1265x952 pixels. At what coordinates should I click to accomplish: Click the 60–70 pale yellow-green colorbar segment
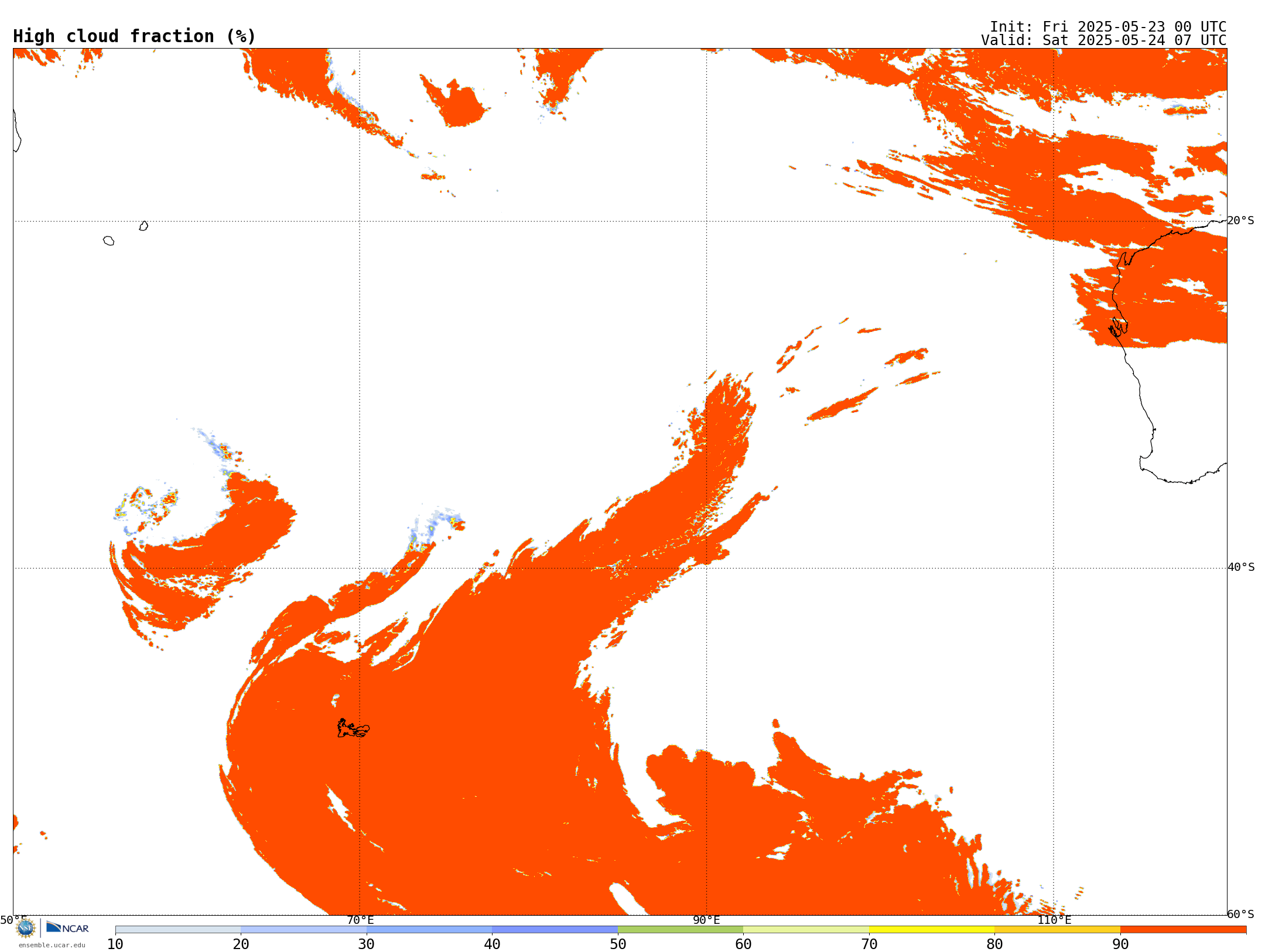806,930
